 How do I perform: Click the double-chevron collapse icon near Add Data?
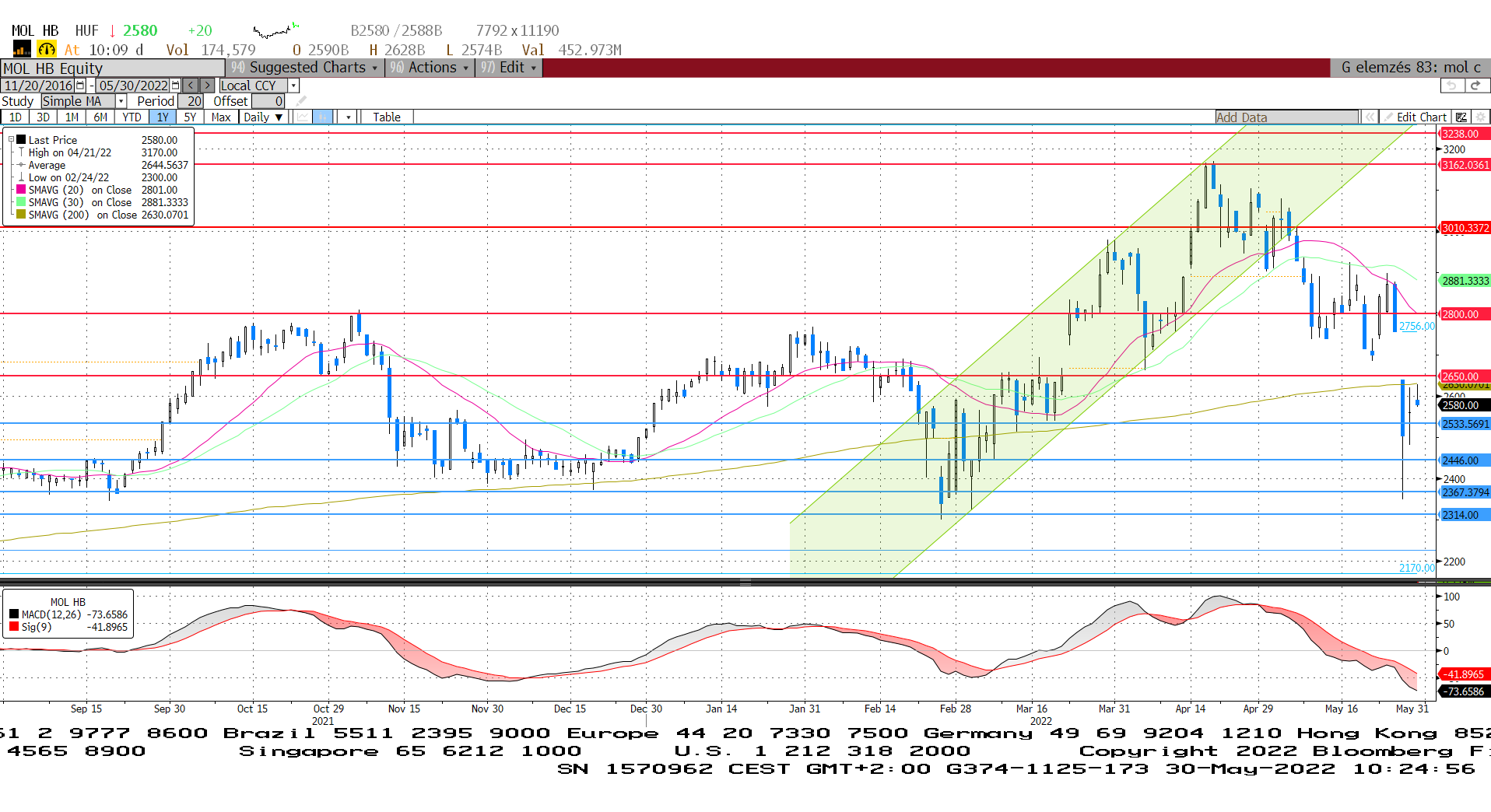pyautogui.click(x=1370, y=117)
